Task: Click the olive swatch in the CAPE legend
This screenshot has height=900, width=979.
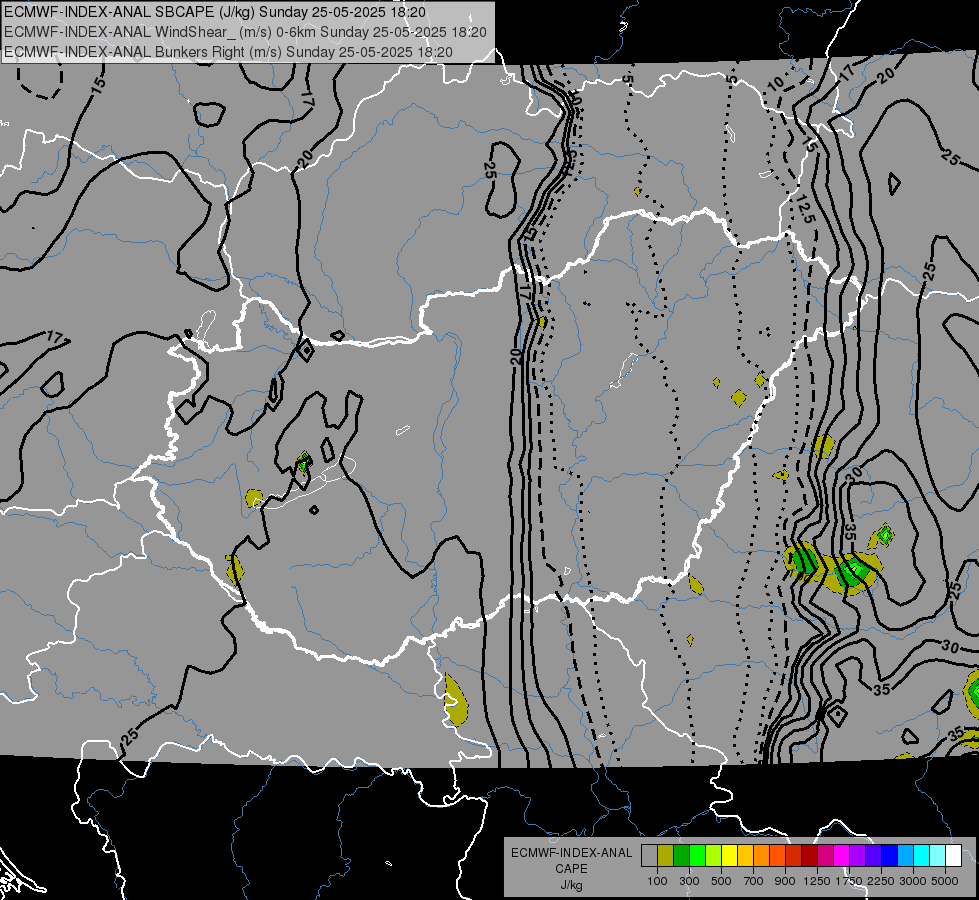Action: (x=666, y=856)
